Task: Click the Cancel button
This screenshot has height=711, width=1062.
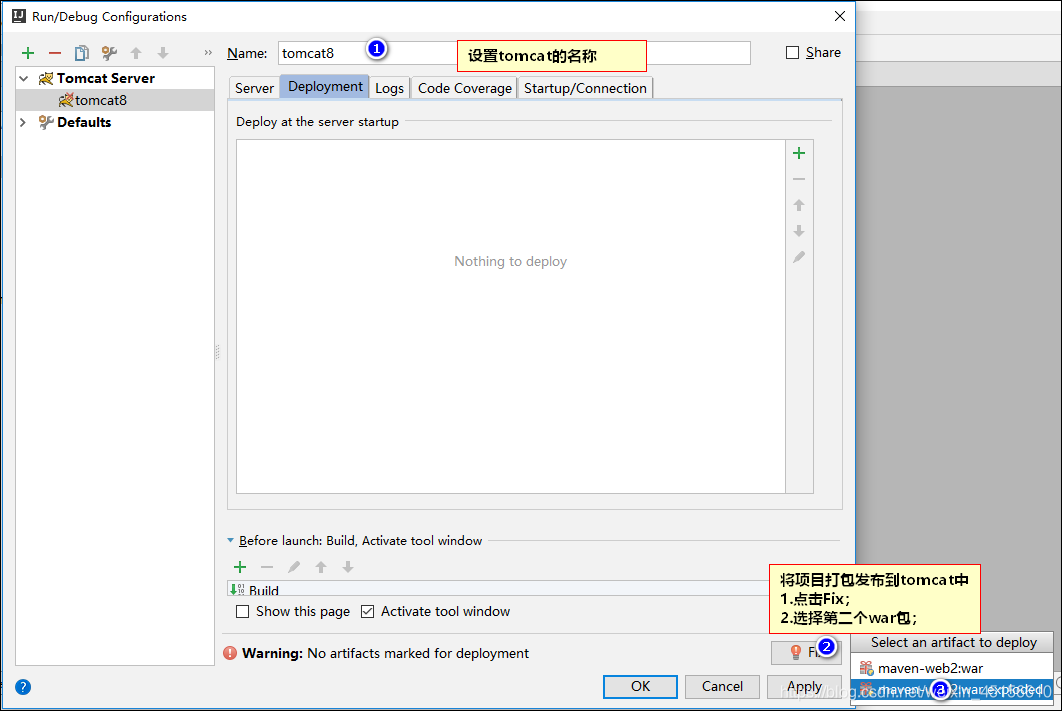Action: click(x=722, y=687)
